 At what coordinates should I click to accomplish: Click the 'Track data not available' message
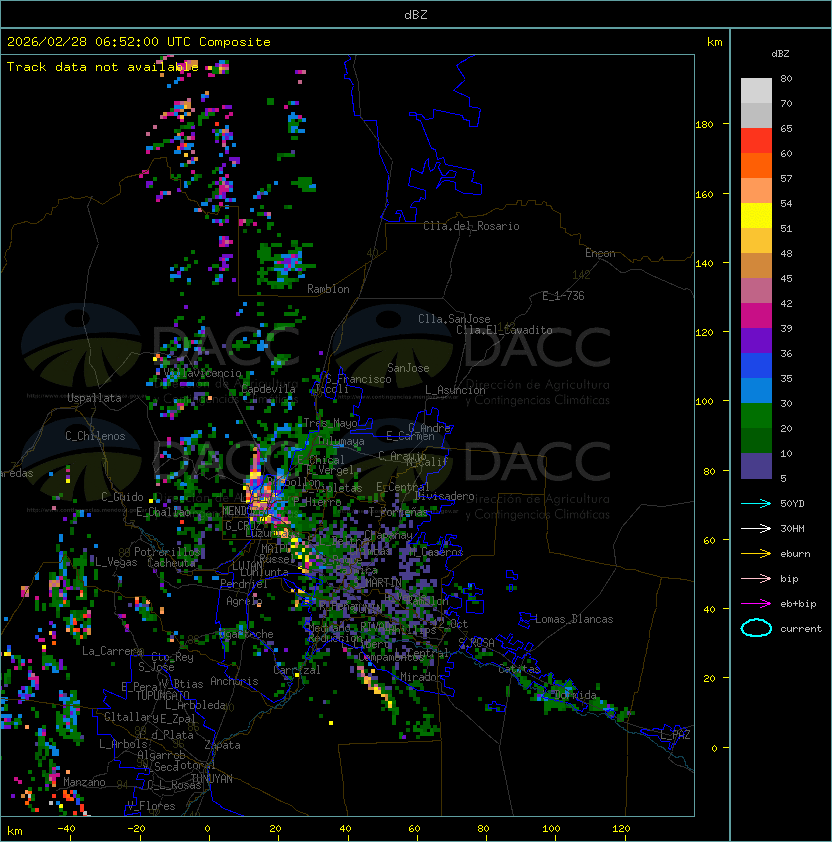[103, 67]
